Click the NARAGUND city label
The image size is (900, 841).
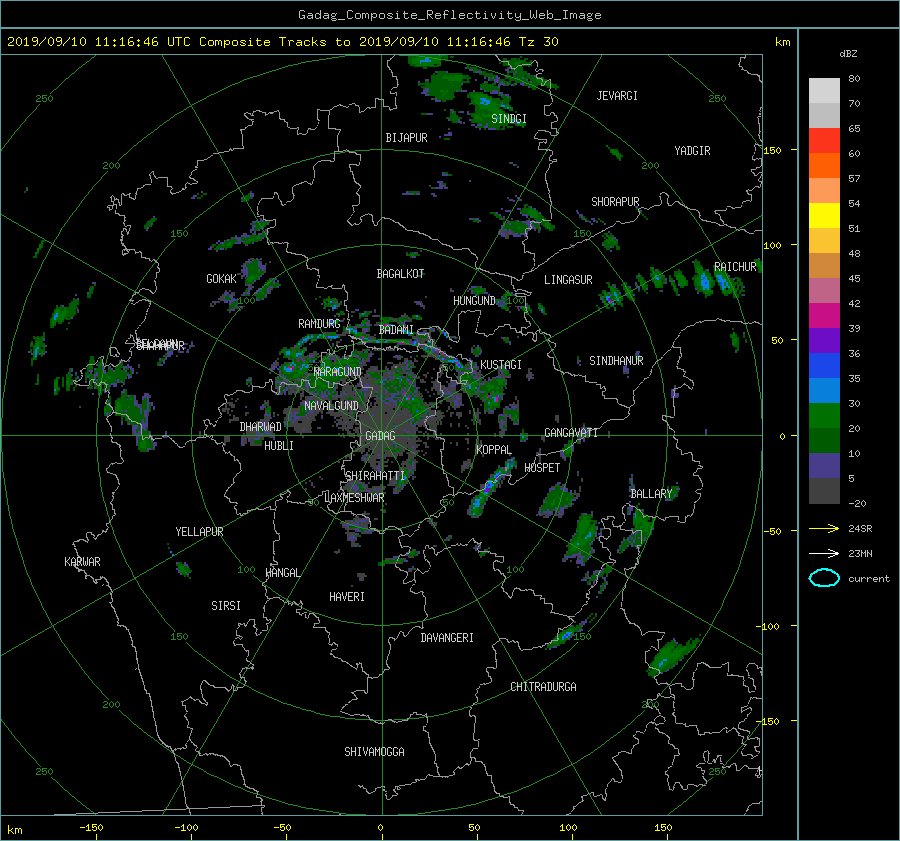click(x=338, y=372)
